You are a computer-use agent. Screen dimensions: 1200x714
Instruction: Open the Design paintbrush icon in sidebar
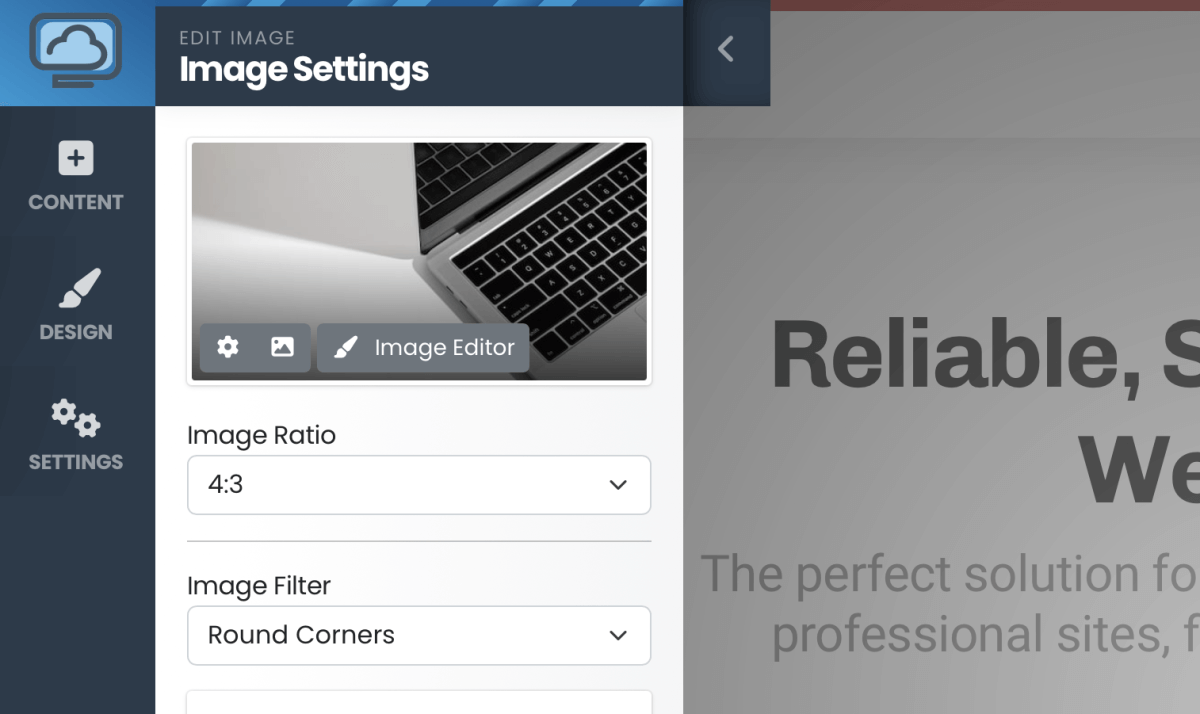click(77, 288)
